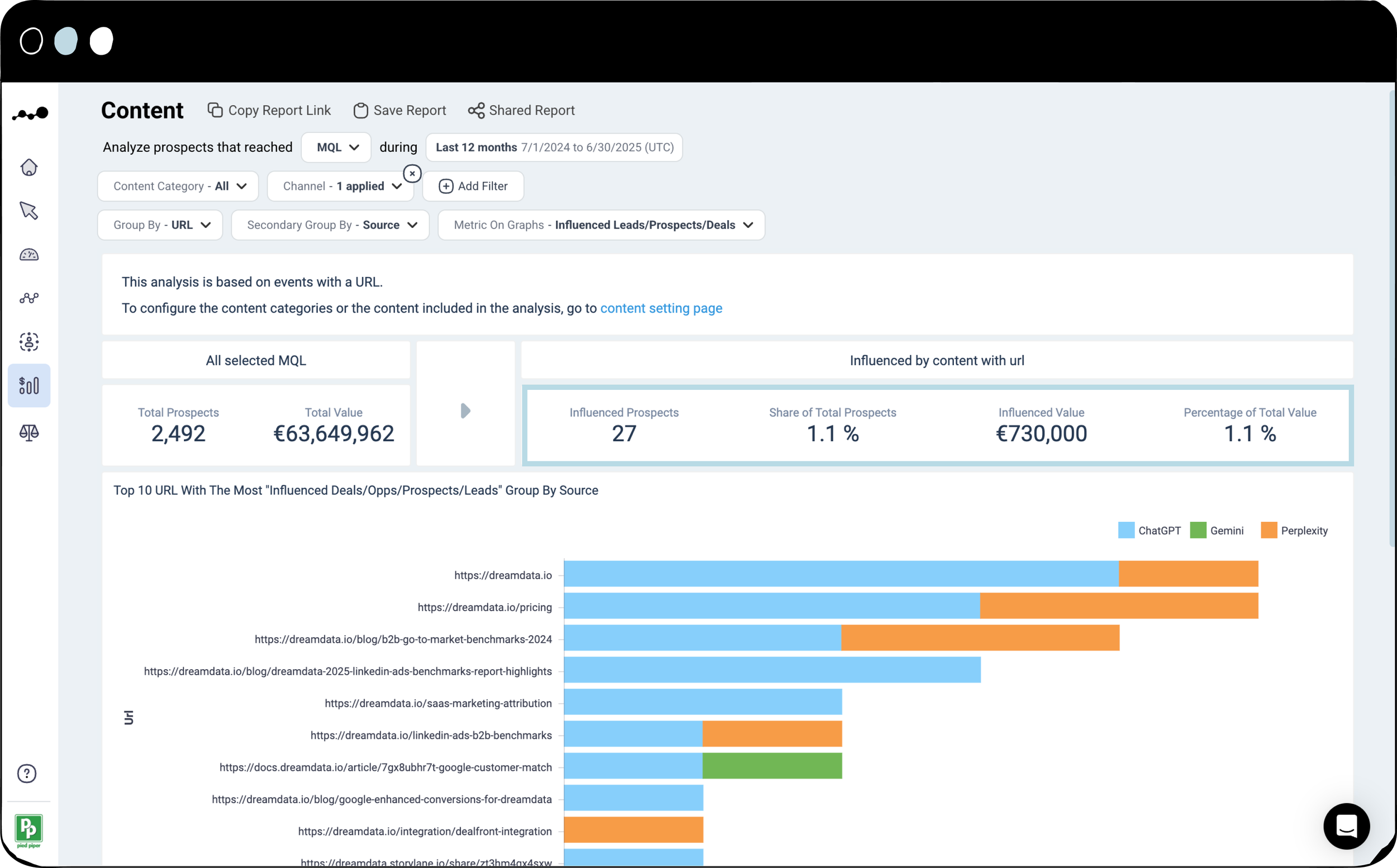Click Shared Report text
This screenshot has width=1397, height=868.
pyautogui.click(x=532, y=110)
